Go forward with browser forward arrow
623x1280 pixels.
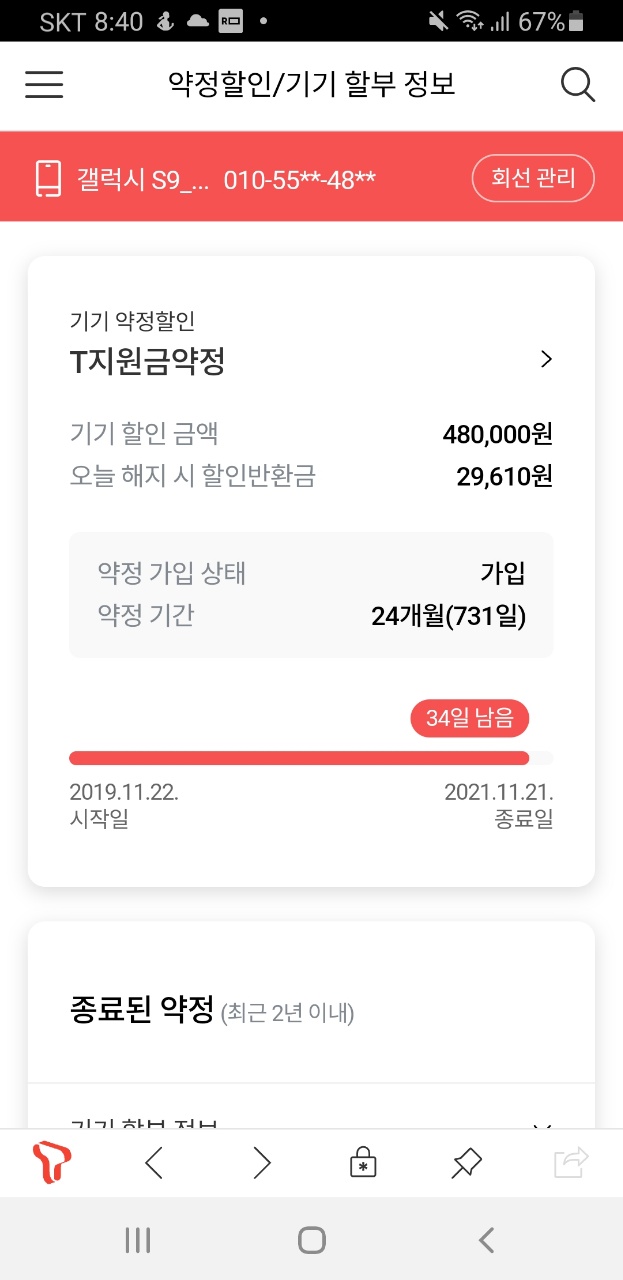click(262, 1163)
